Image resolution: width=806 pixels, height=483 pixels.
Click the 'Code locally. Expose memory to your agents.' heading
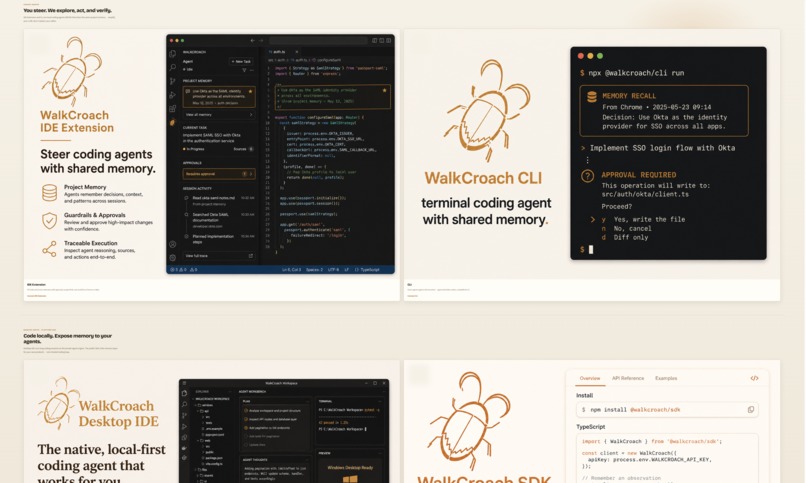pyautogui.click(x=67, y=339)
